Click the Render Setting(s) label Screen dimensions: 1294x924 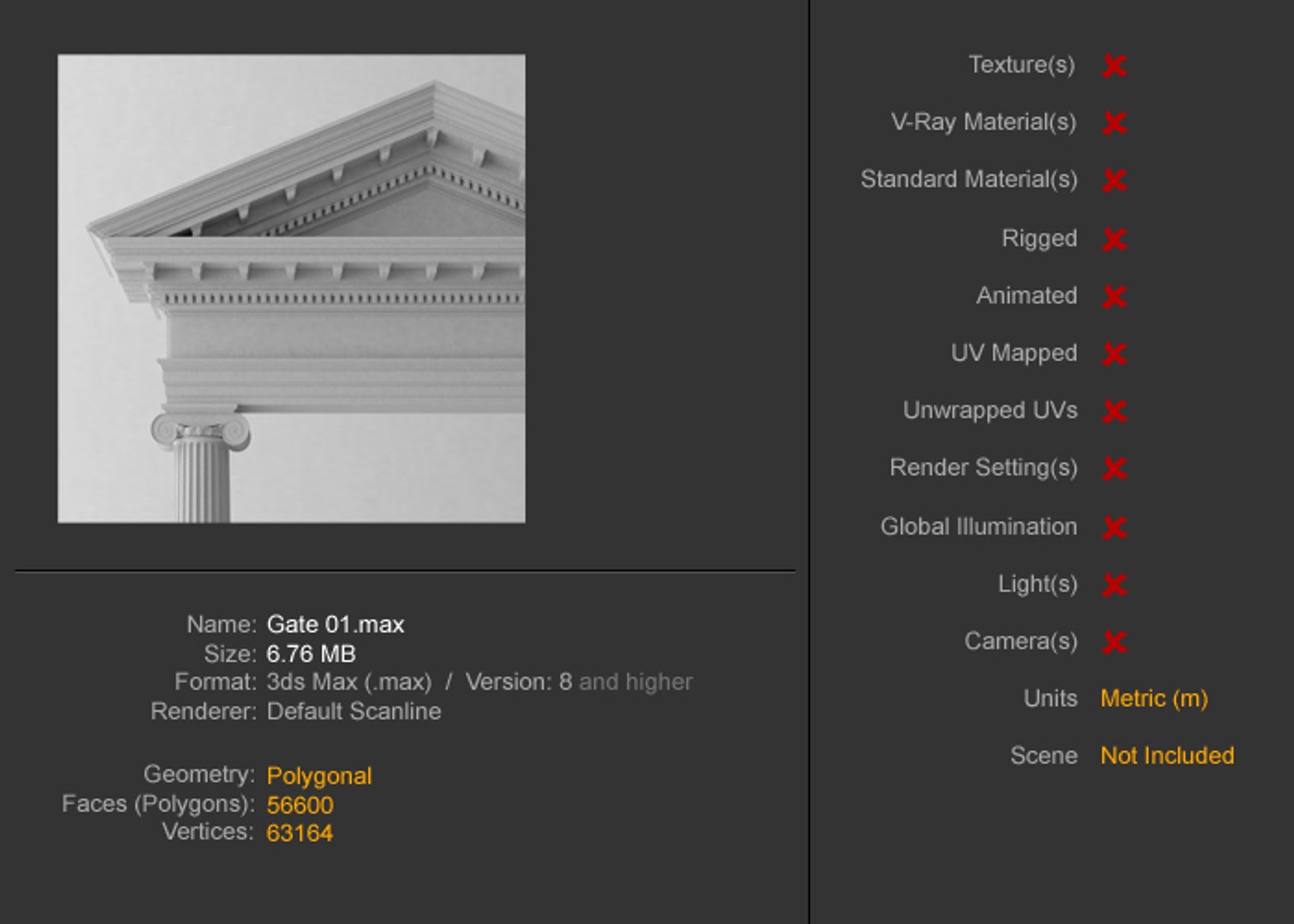tap(982, 467)
